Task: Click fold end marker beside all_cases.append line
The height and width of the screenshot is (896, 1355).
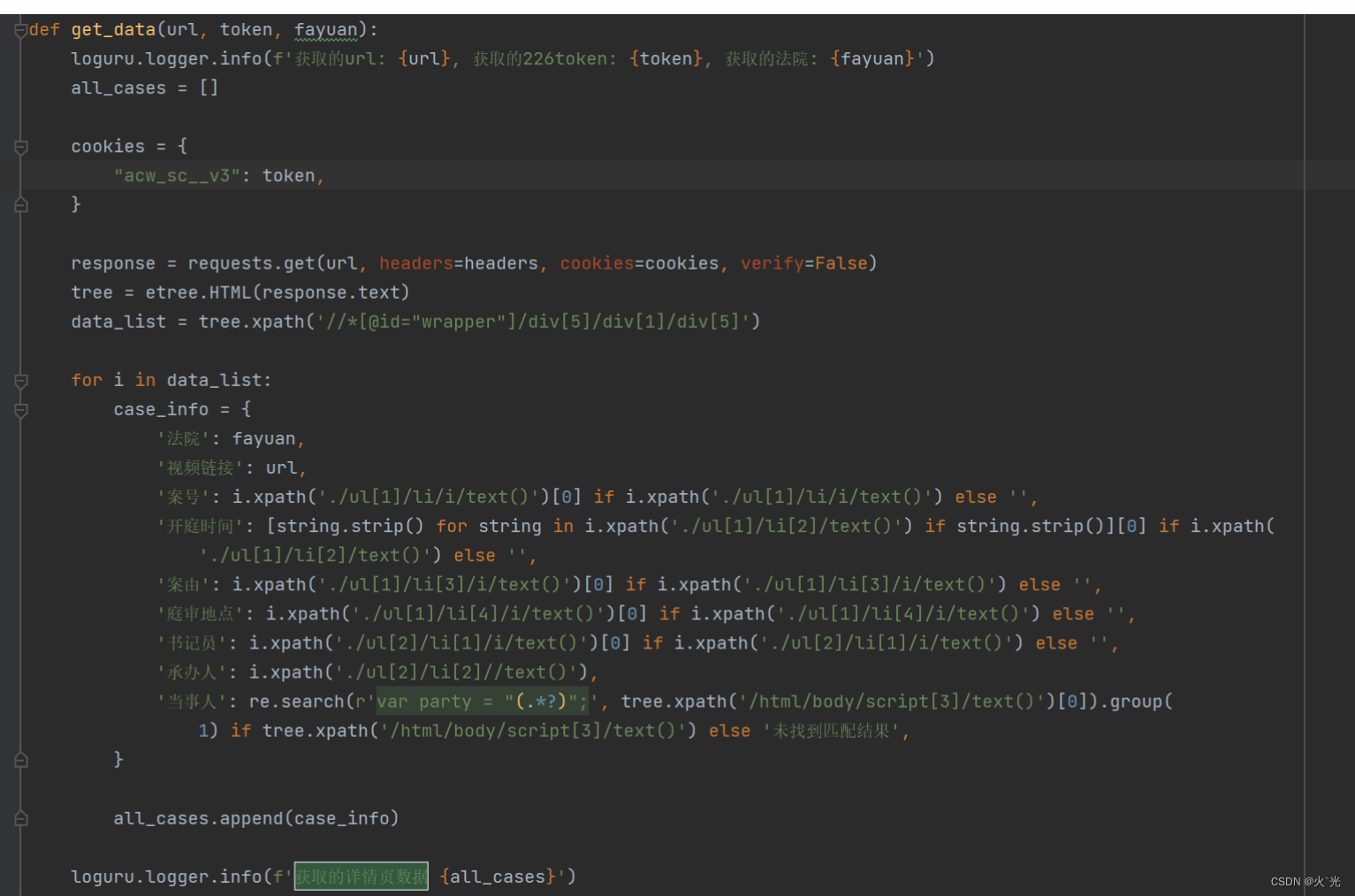Action: 21,818
